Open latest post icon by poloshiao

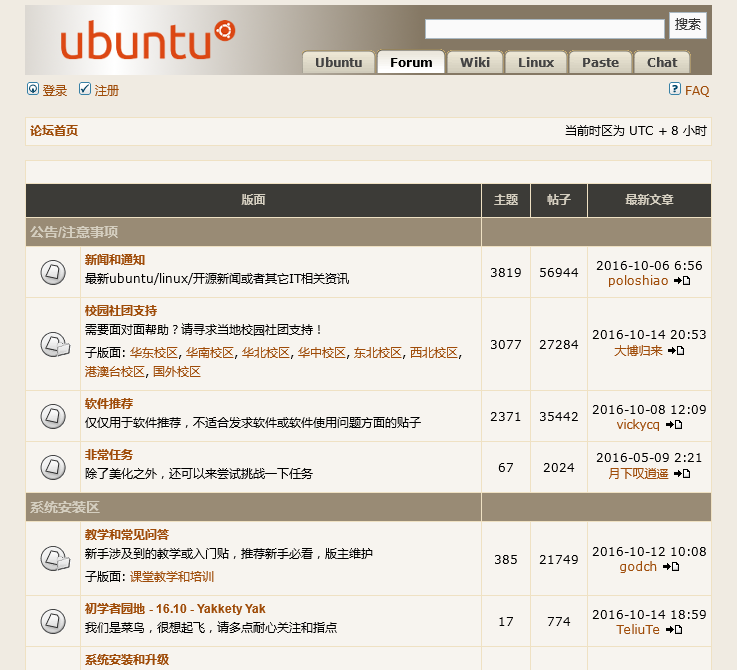click(x=682, y=281)
